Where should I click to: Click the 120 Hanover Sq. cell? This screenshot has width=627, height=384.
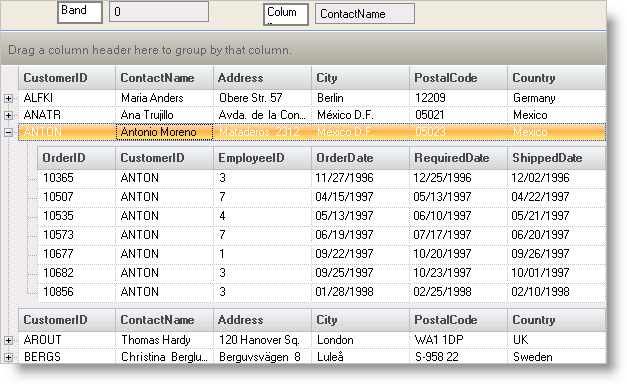[262, 340]
